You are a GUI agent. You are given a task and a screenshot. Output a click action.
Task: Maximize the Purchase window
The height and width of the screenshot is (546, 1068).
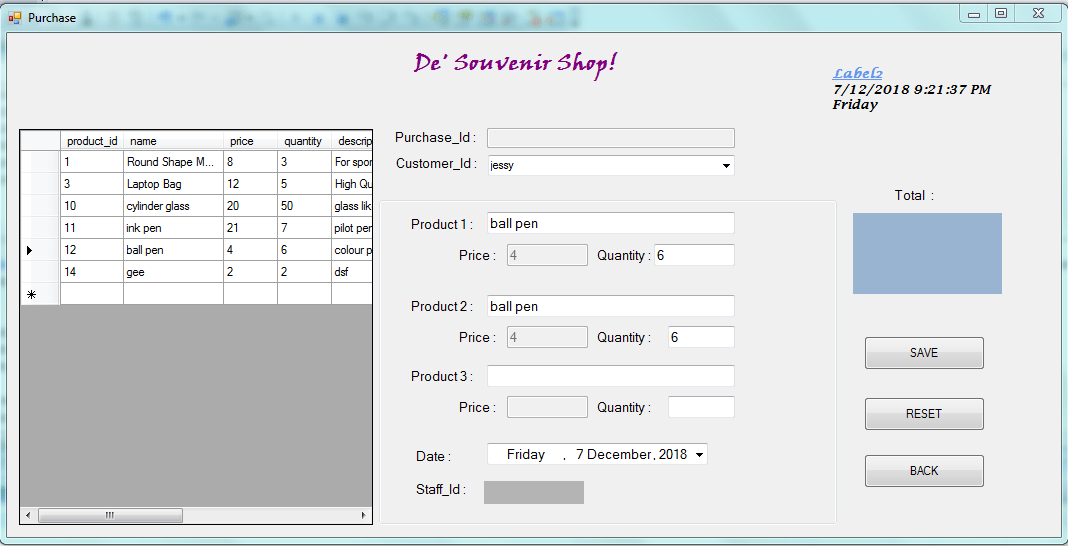1001,13
